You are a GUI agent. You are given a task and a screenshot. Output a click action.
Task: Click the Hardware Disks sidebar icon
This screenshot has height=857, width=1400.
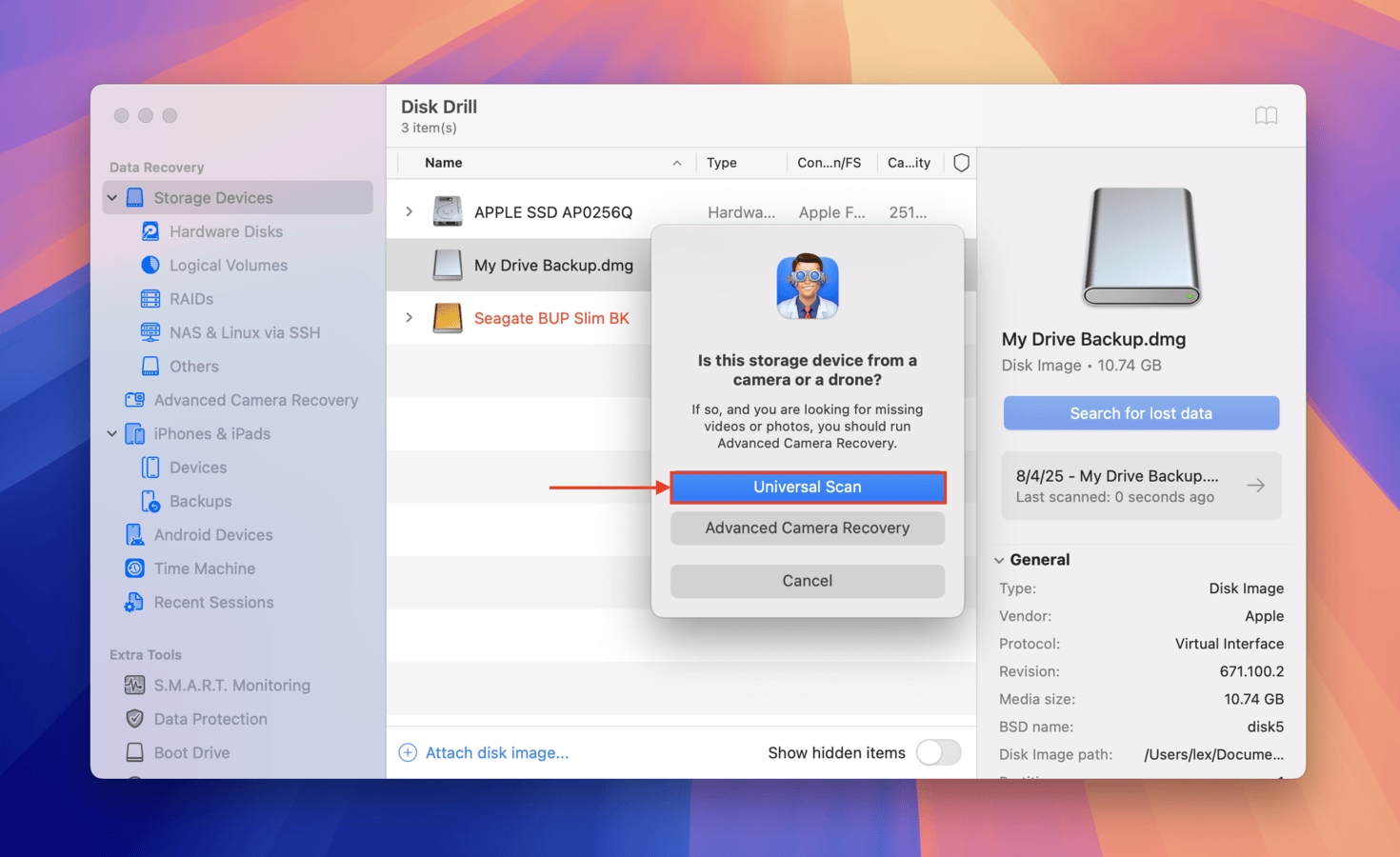pos(150,231)
